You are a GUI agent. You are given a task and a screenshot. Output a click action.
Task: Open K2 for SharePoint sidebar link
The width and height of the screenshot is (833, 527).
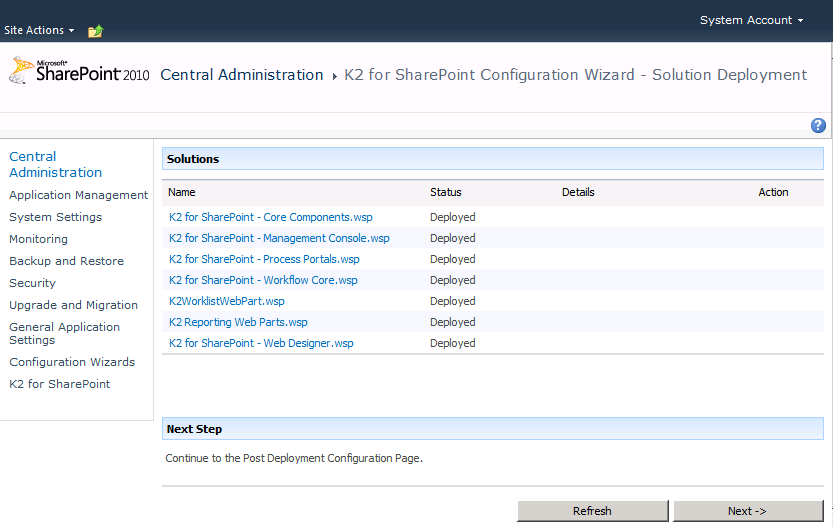pyautogui.click(x=60, y=384)
